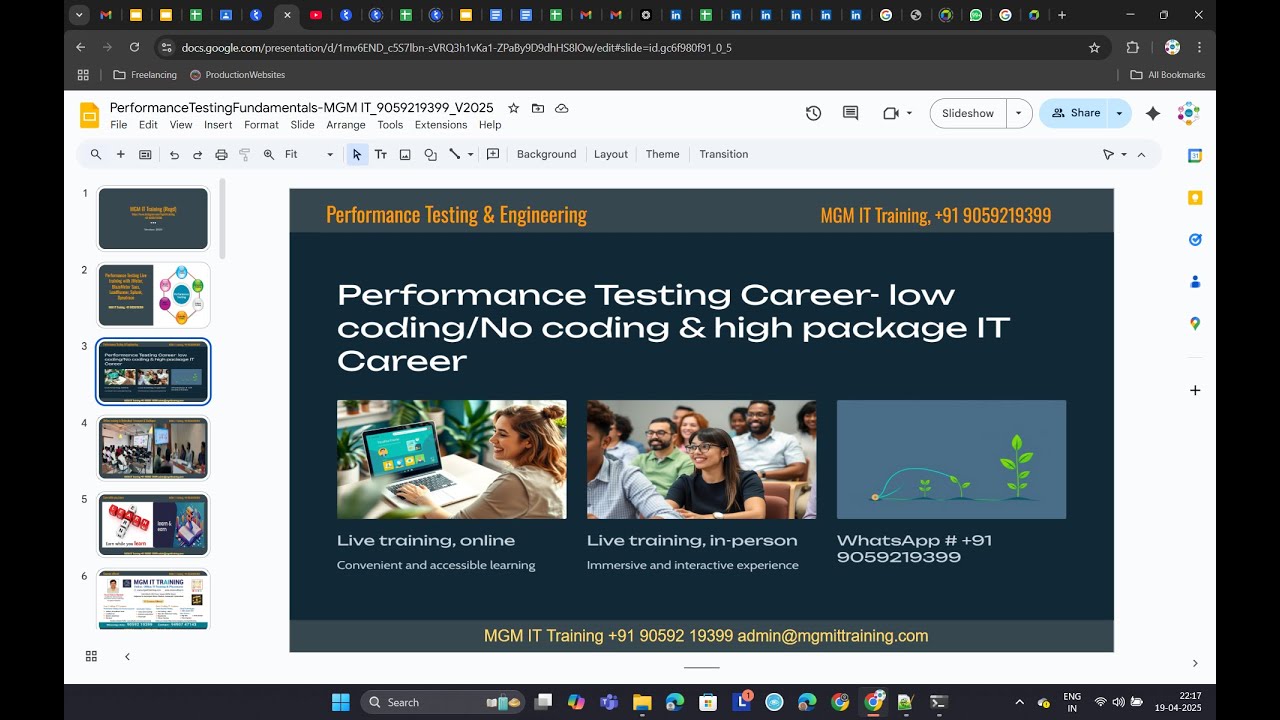Open version history clock icon
The image size is (1280, 720).
pos(813,113)
